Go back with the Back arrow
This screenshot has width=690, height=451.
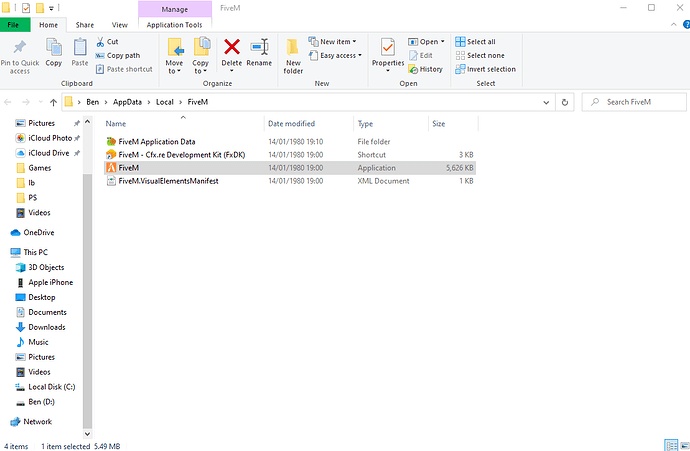coord(8,102)
